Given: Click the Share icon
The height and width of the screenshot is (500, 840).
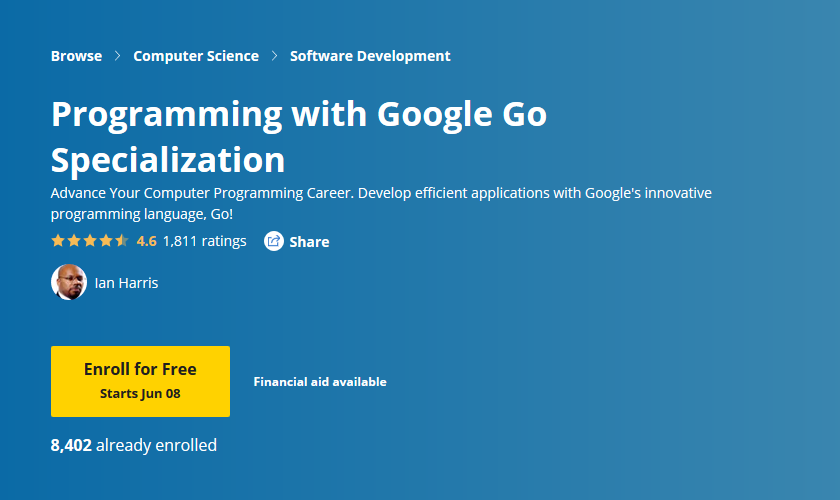Looking at the screenshot, I should (x=274, y=241).
